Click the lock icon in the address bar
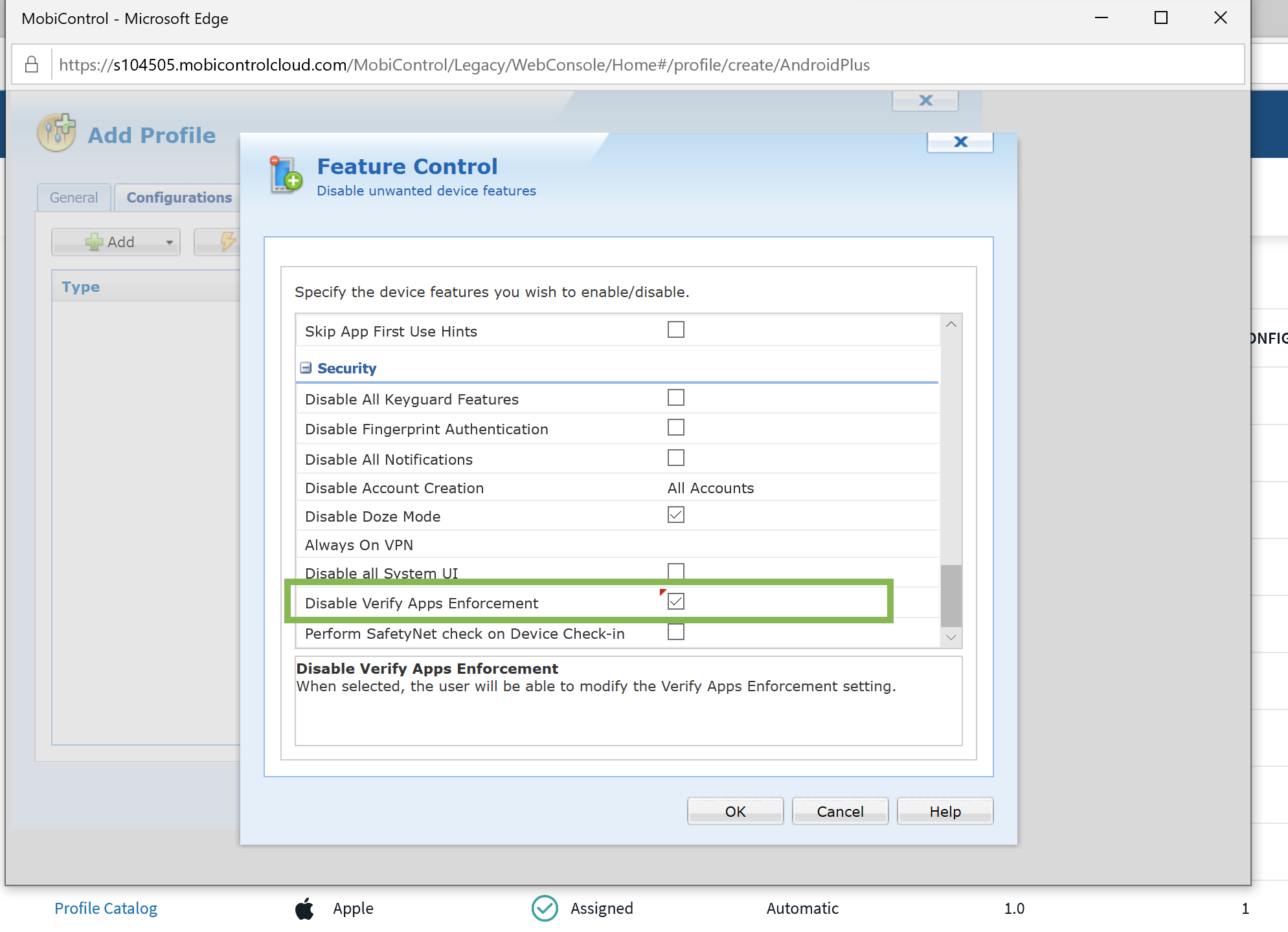Image resolution: width=1288 pixels, height=932 pixels. tap(31, 65)
